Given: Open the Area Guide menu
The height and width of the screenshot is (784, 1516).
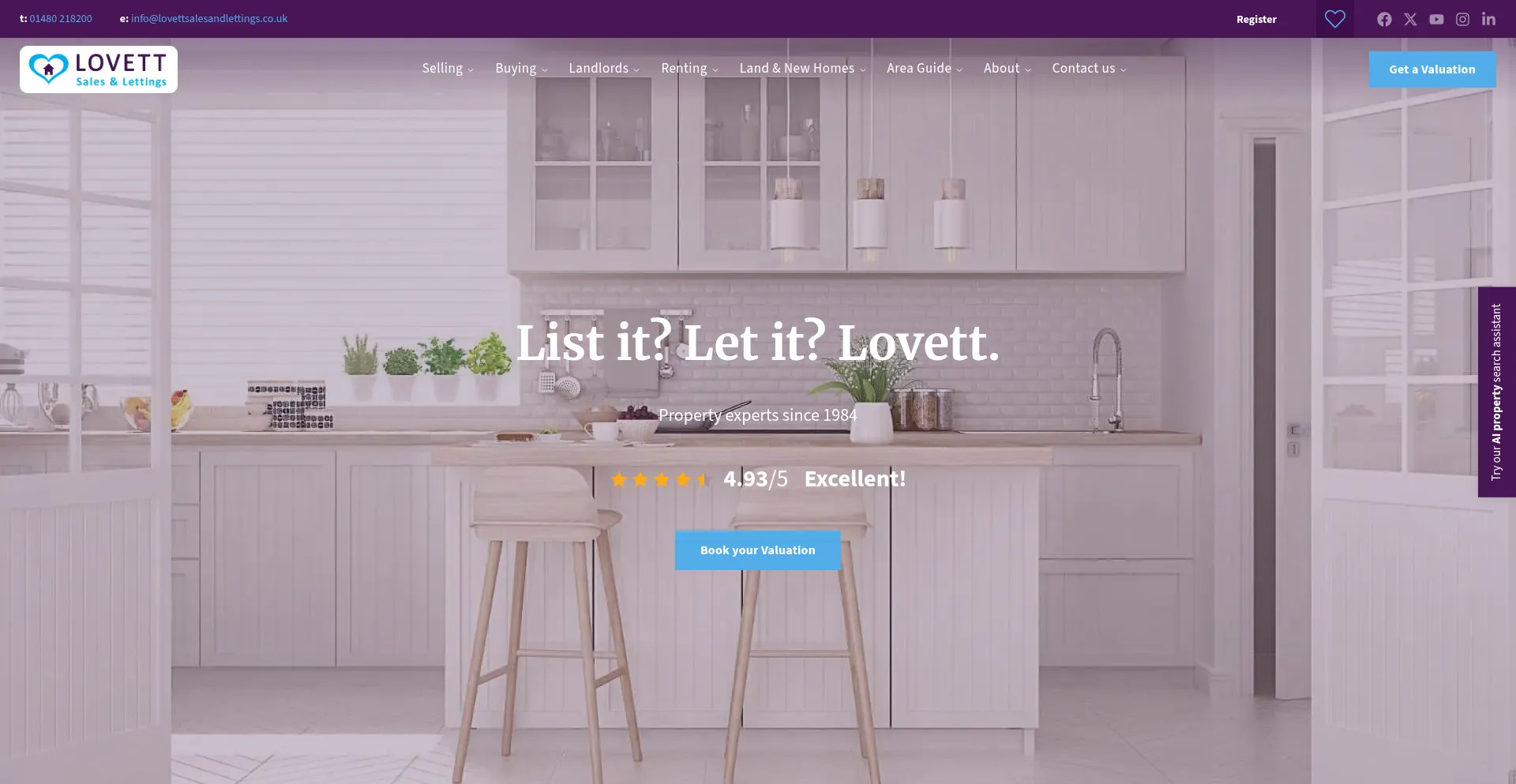Looking at the screenshot, I should click(x=924, y=69).
